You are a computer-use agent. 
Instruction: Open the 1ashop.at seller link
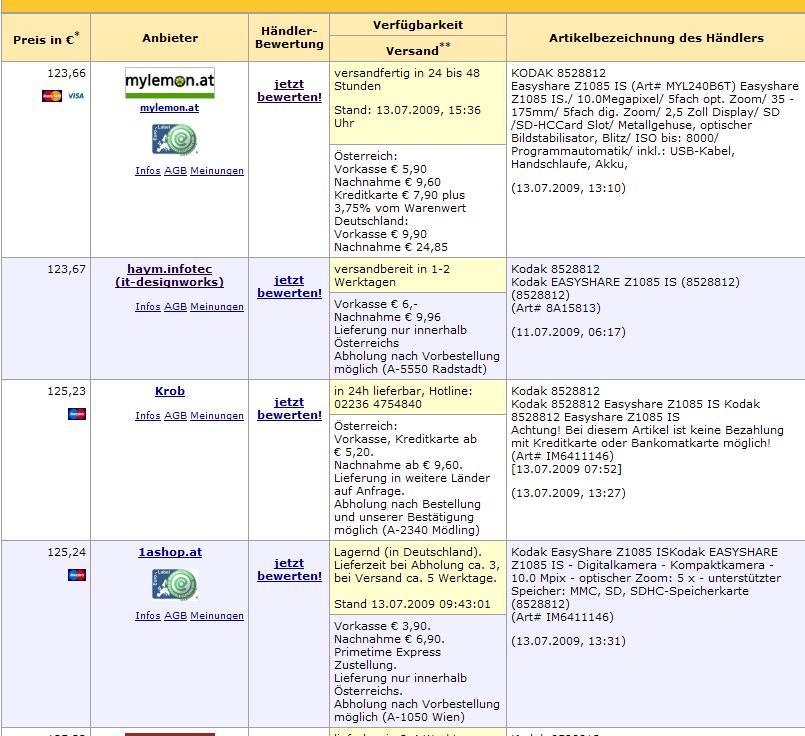tap(170, 552)
